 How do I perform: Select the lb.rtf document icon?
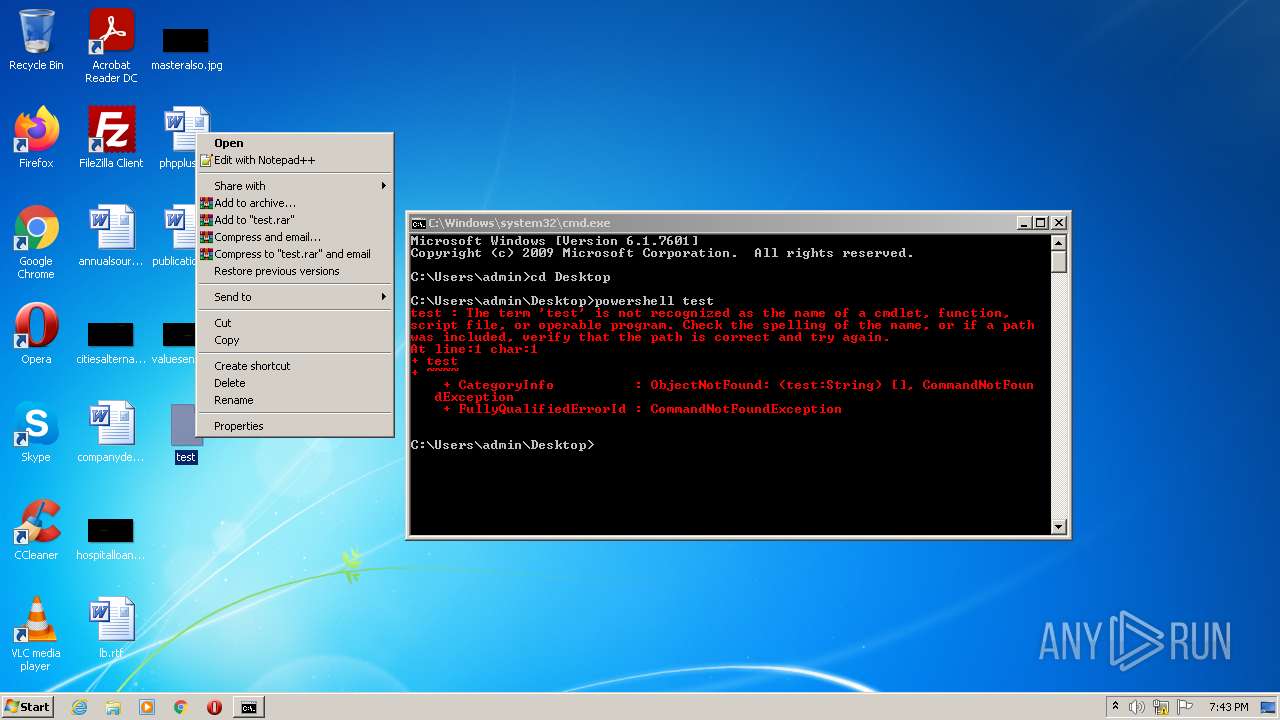[x=111, y=628]
